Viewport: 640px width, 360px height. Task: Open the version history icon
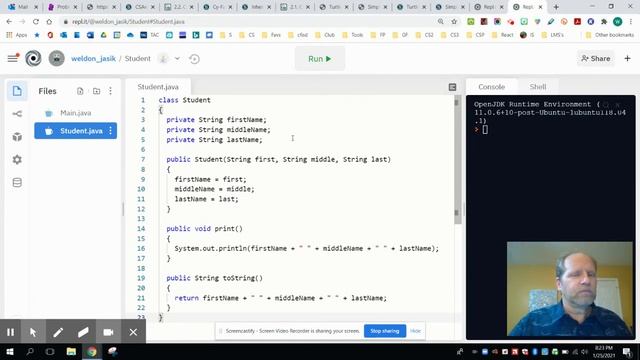tap(194, 59)
